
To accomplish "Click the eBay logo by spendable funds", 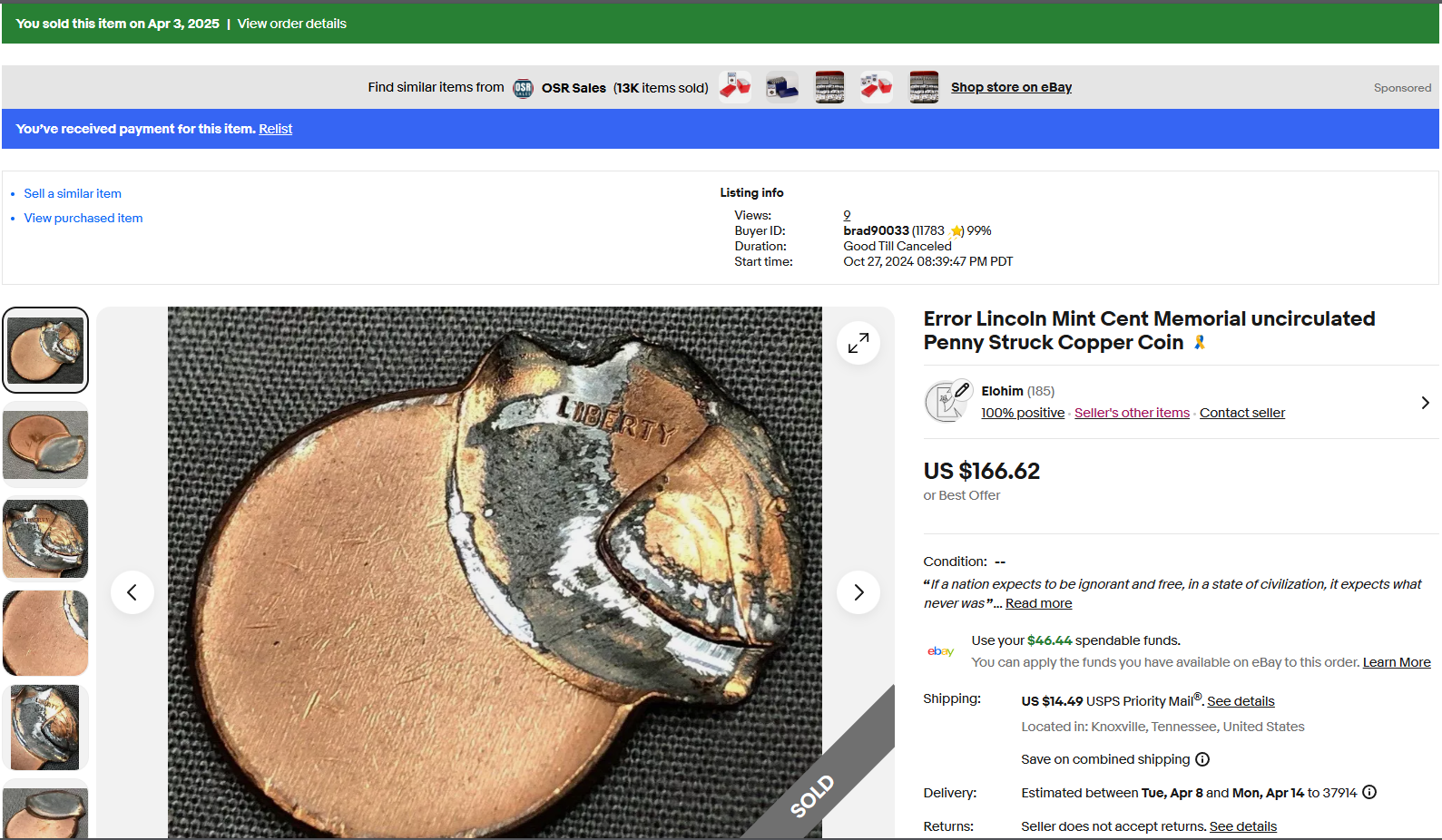I will (941, 651).
